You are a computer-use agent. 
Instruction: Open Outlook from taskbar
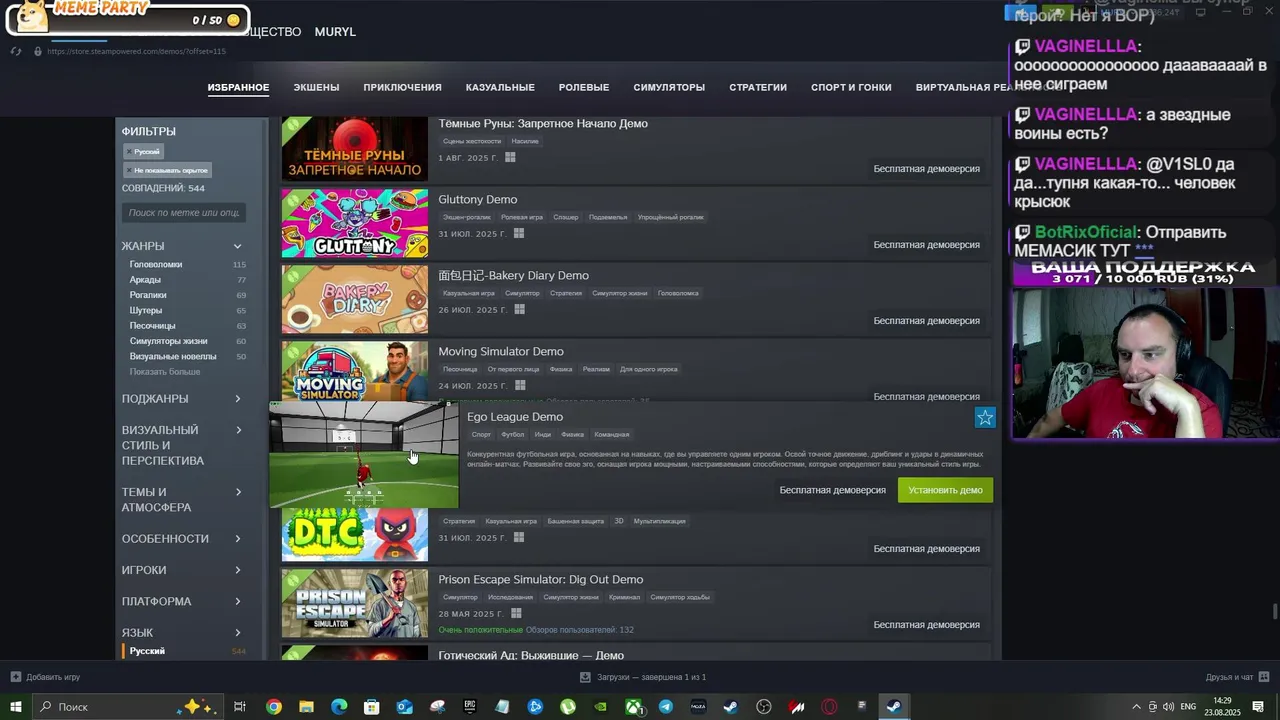coord(404,707)
